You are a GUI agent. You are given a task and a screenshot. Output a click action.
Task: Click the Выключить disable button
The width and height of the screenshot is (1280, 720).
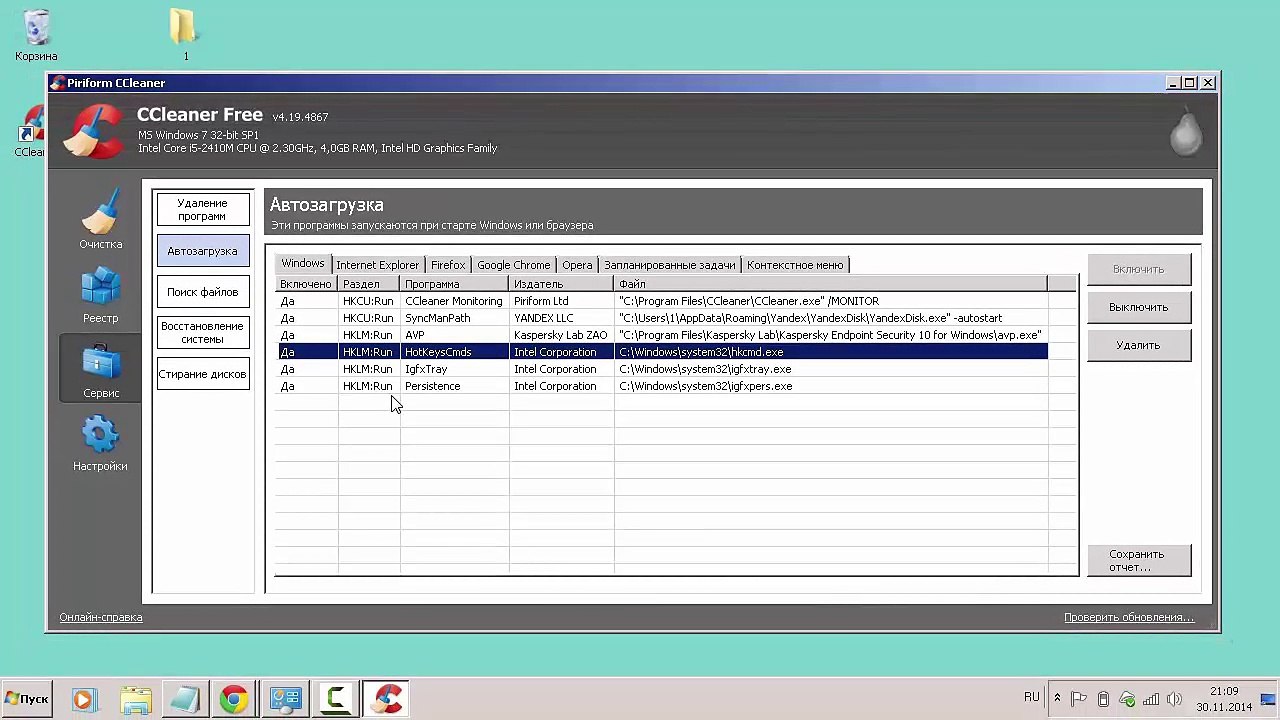pyautogui.click(x=1138, y=307)
